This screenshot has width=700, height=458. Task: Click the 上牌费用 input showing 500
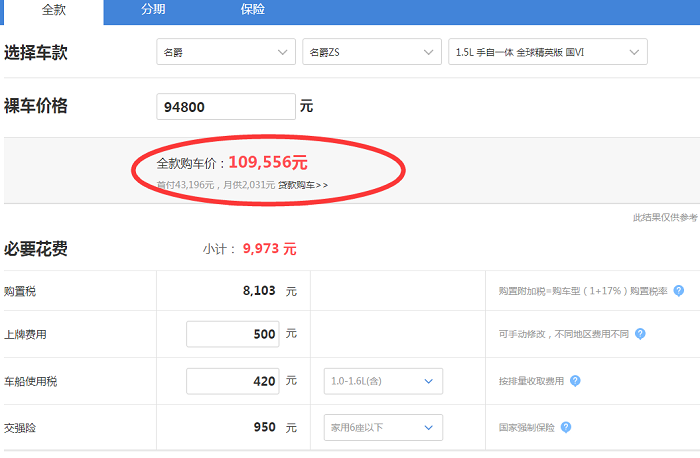click(233, 334)
